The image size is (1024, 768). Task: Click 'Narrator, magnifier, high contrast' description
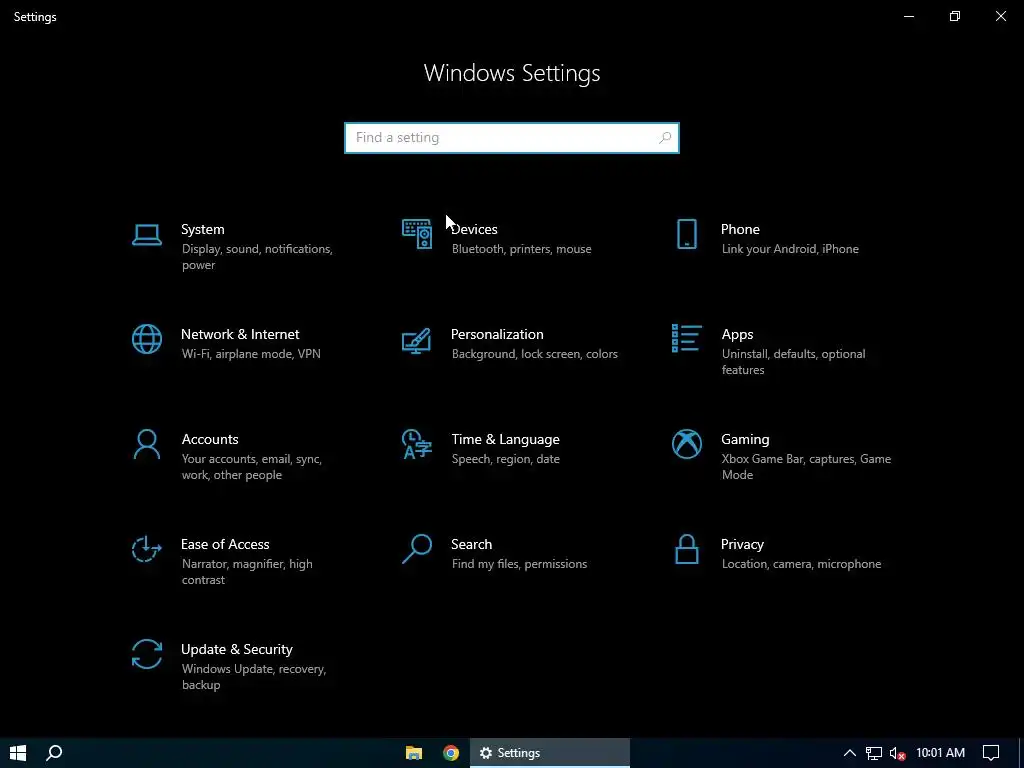tap(247, 572)
